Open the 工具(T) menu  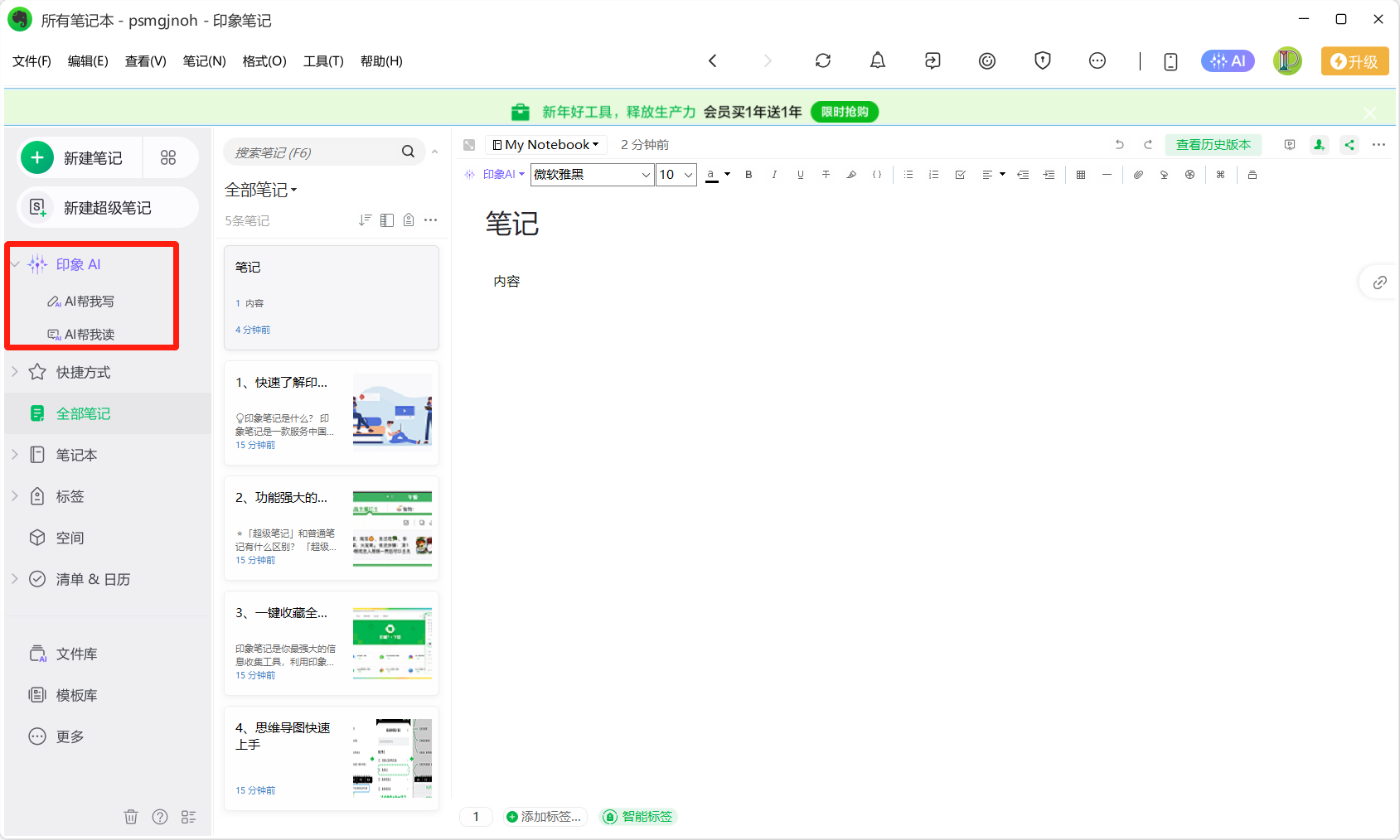[x=323, y=61]
